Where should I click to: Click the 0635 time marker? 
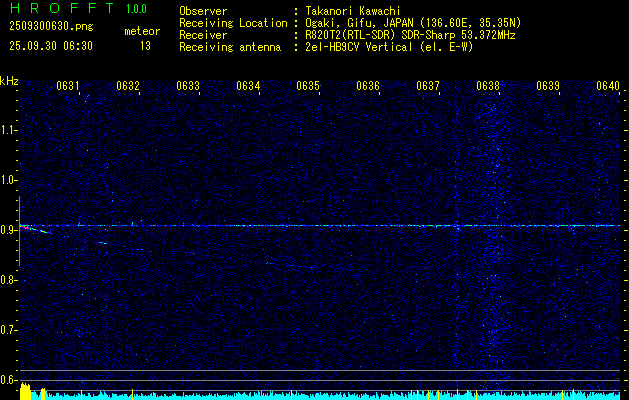click(308, 86)
